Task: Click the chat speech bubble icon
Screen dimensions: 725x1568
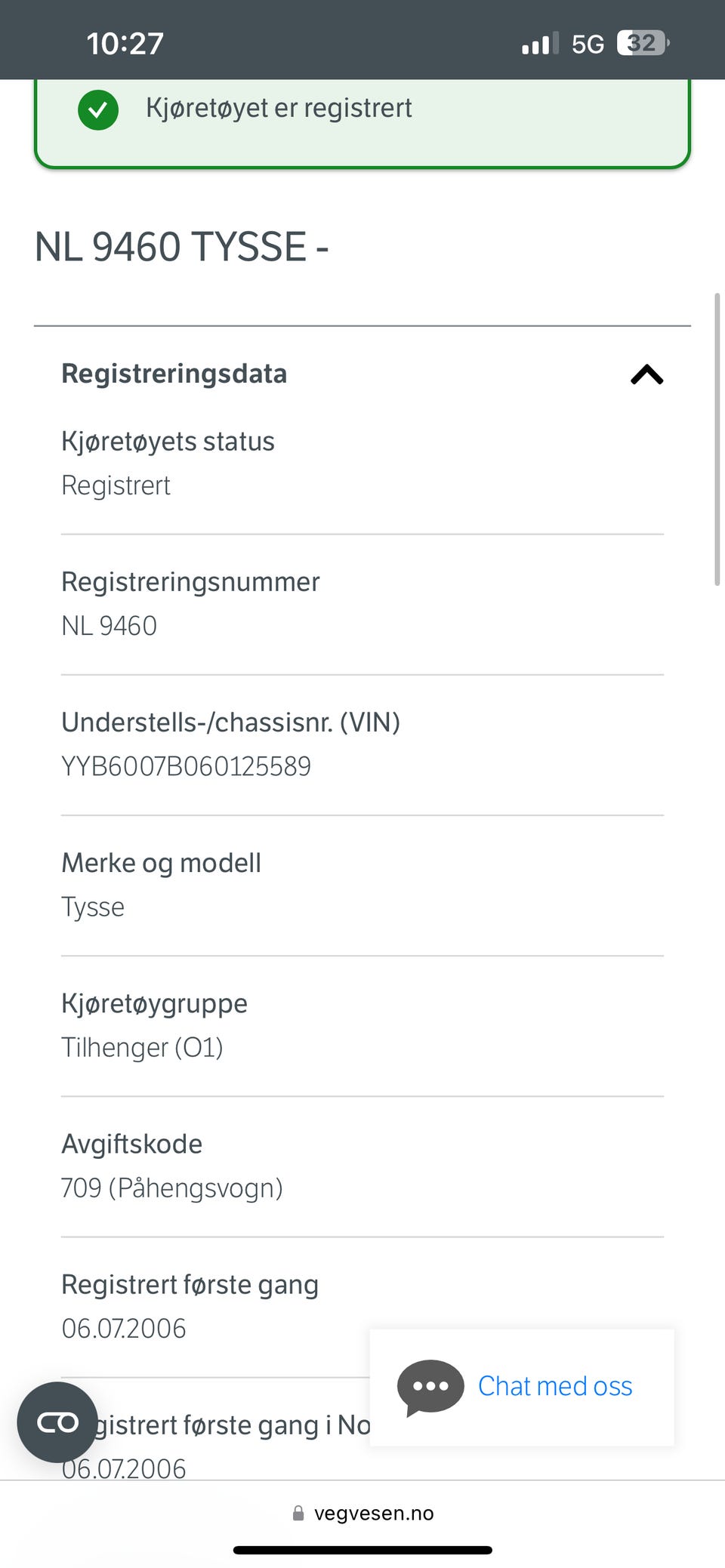Action: [430, 1387]
